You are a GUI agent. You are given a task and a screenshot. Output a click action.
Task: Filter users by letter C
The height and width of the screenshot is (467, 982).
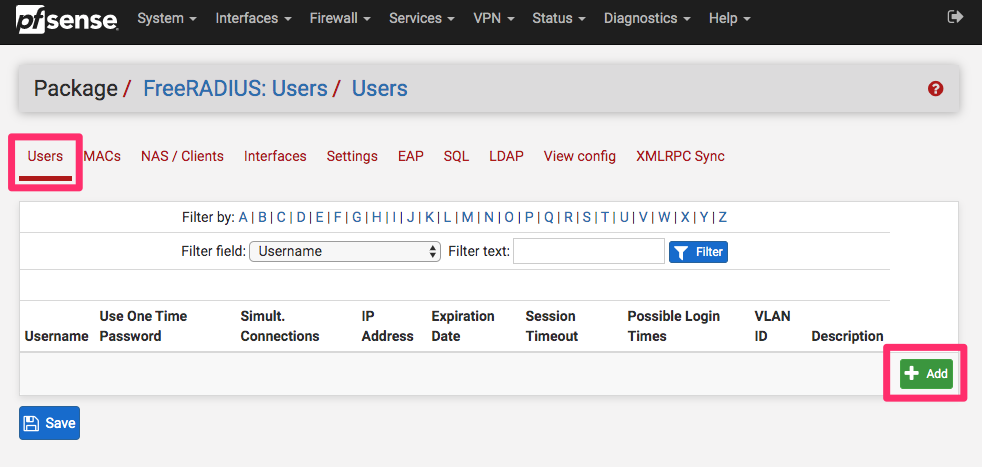point(281,218)
